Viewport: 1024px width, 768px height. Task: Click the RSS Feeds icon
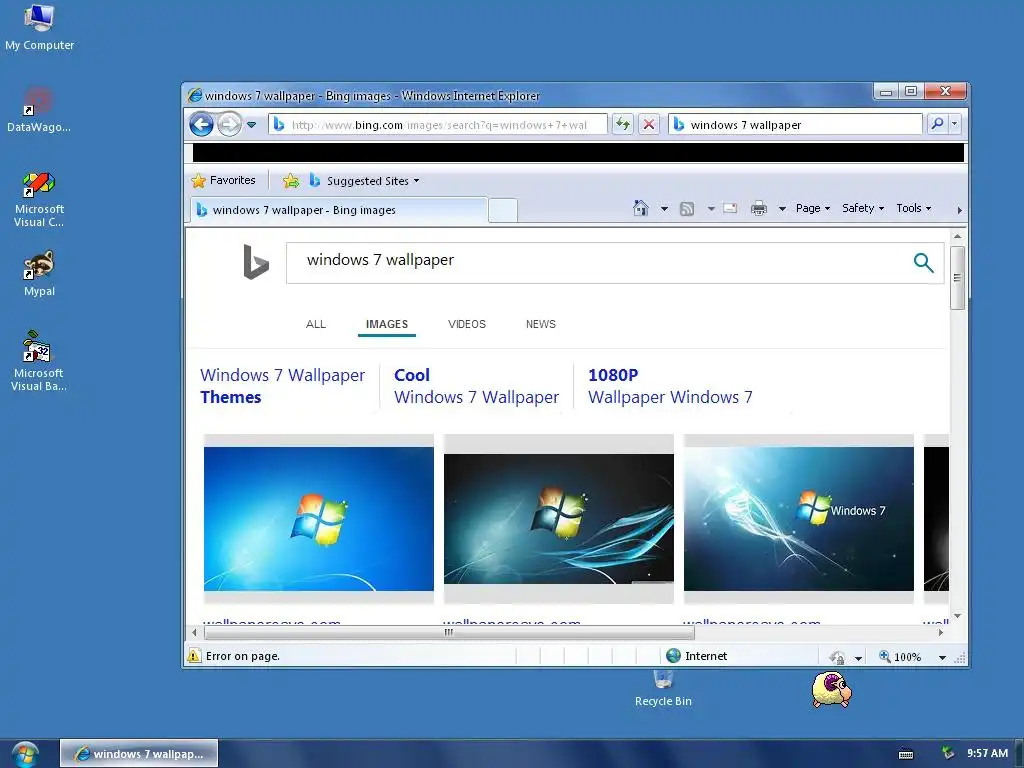[x=687, y=209]
